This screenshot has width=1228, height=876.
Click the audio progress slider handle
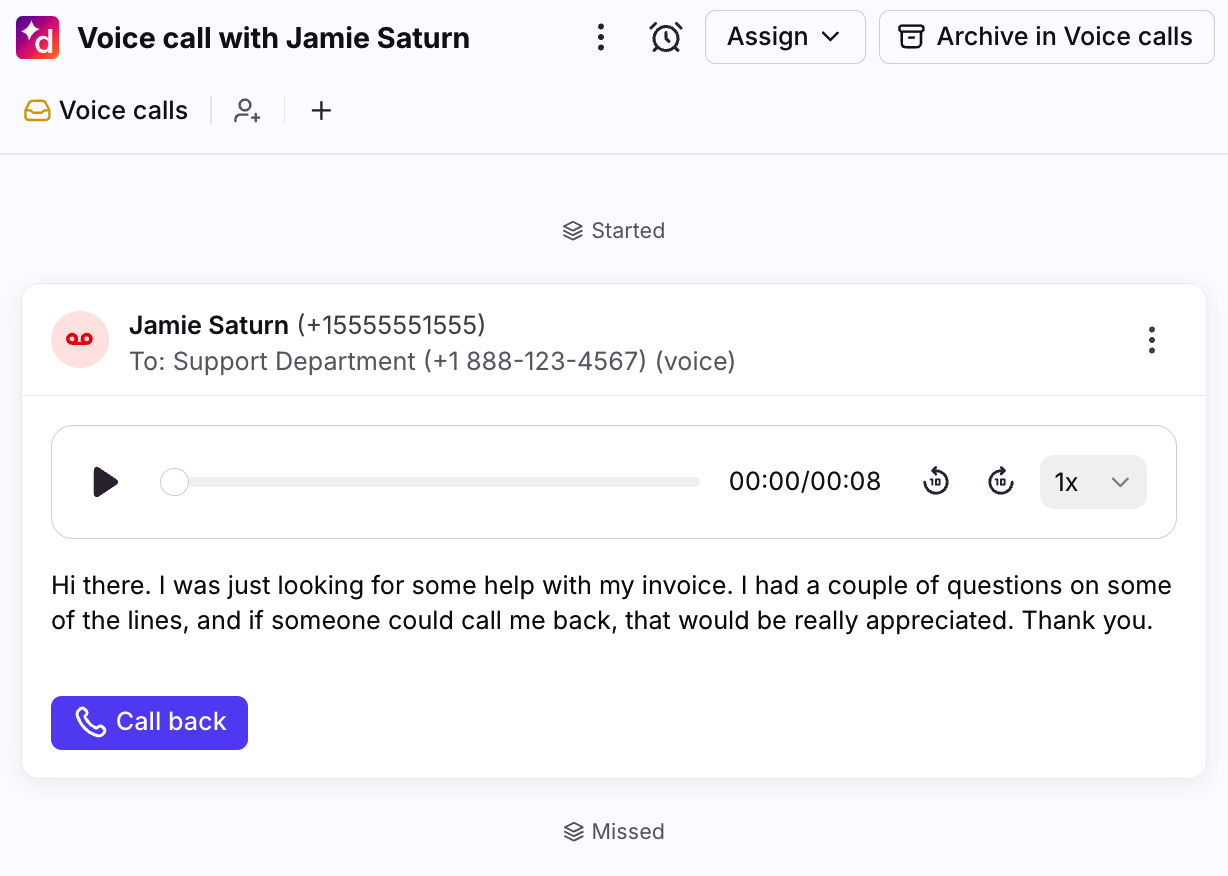pyautogui.click(x=175, y=482)
